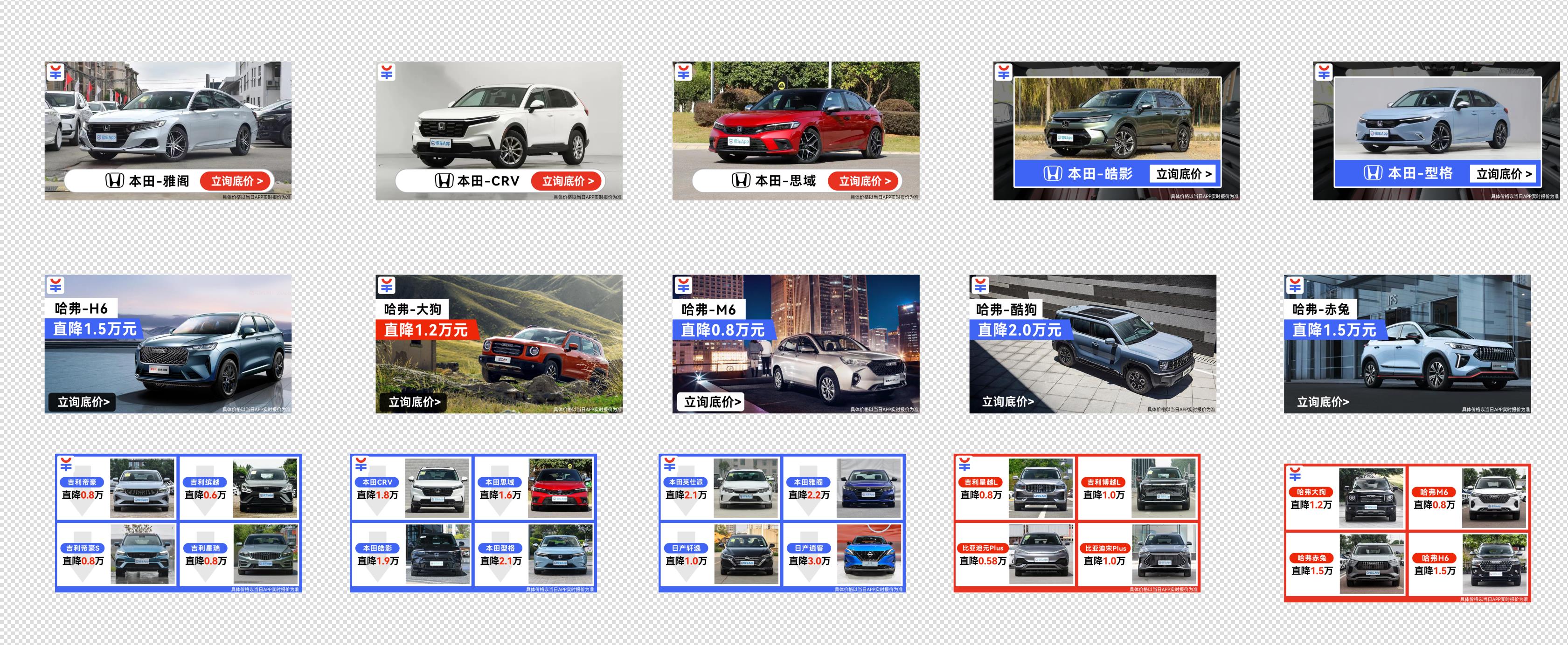Click the yen logo icon on 哈弗-赤兔 banner

point(1295,285)
